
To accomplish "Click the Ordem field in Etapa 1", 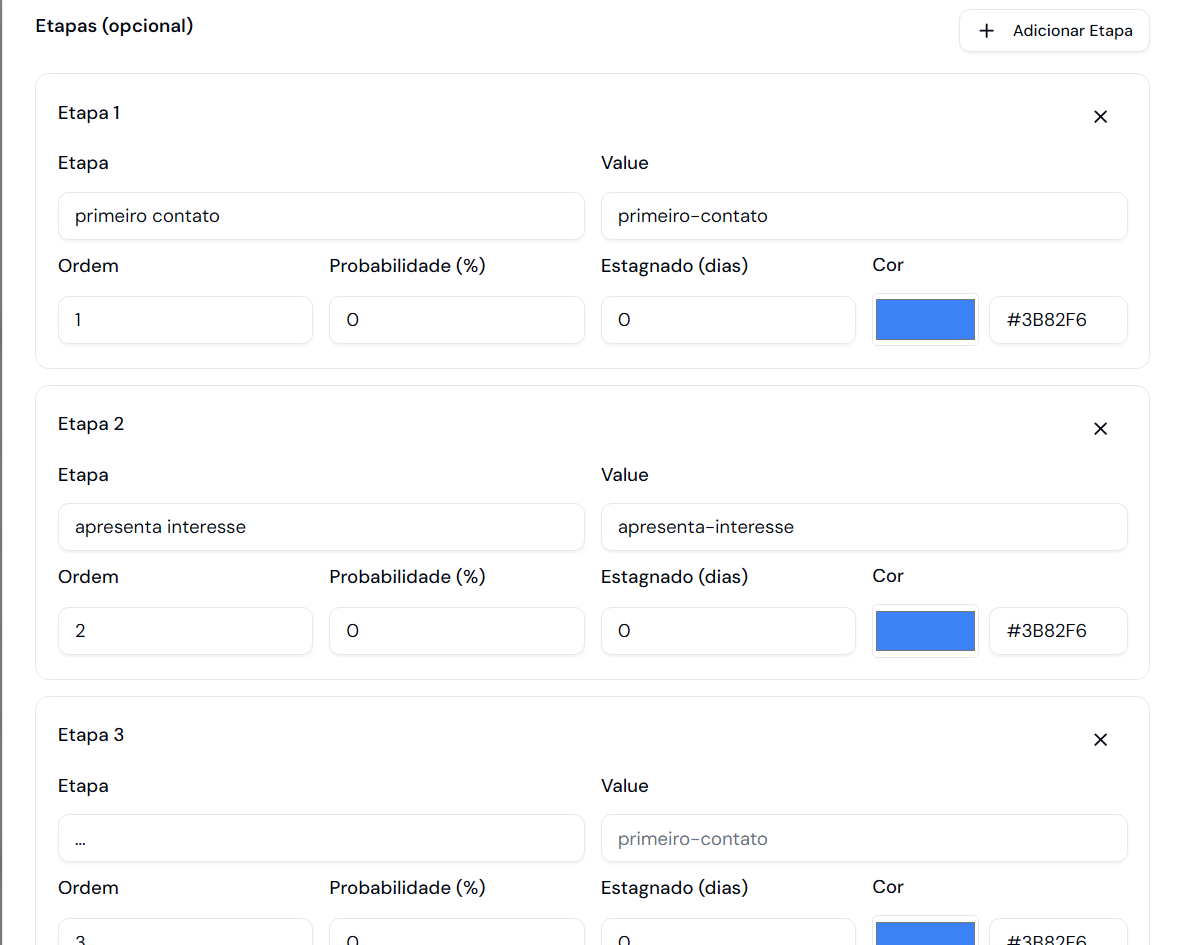I will click(x=185, y=320).
